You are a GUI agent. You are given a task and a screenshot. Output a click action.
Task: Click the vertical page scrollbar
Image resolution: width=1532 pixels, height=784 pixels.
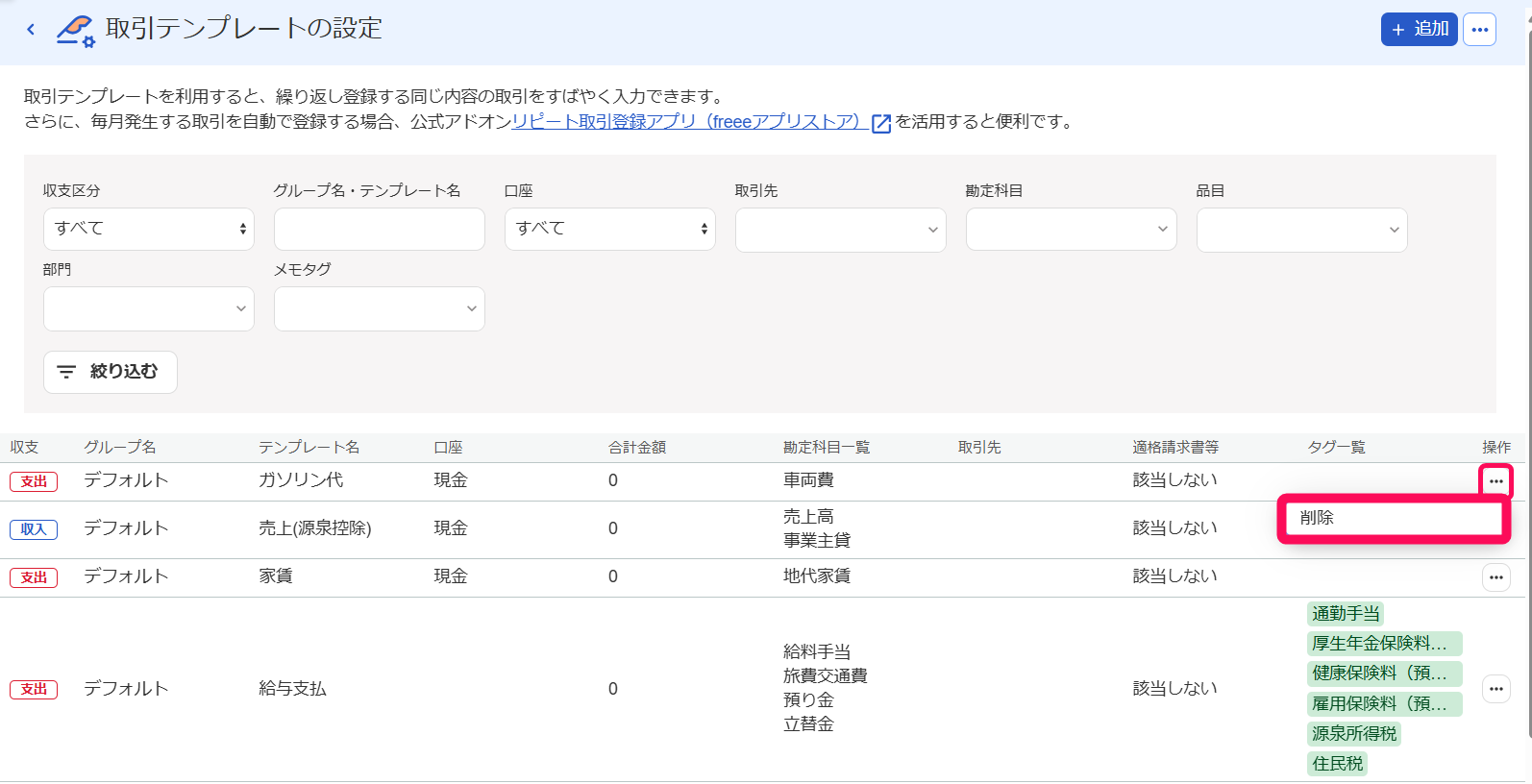tap(1528, 384)
